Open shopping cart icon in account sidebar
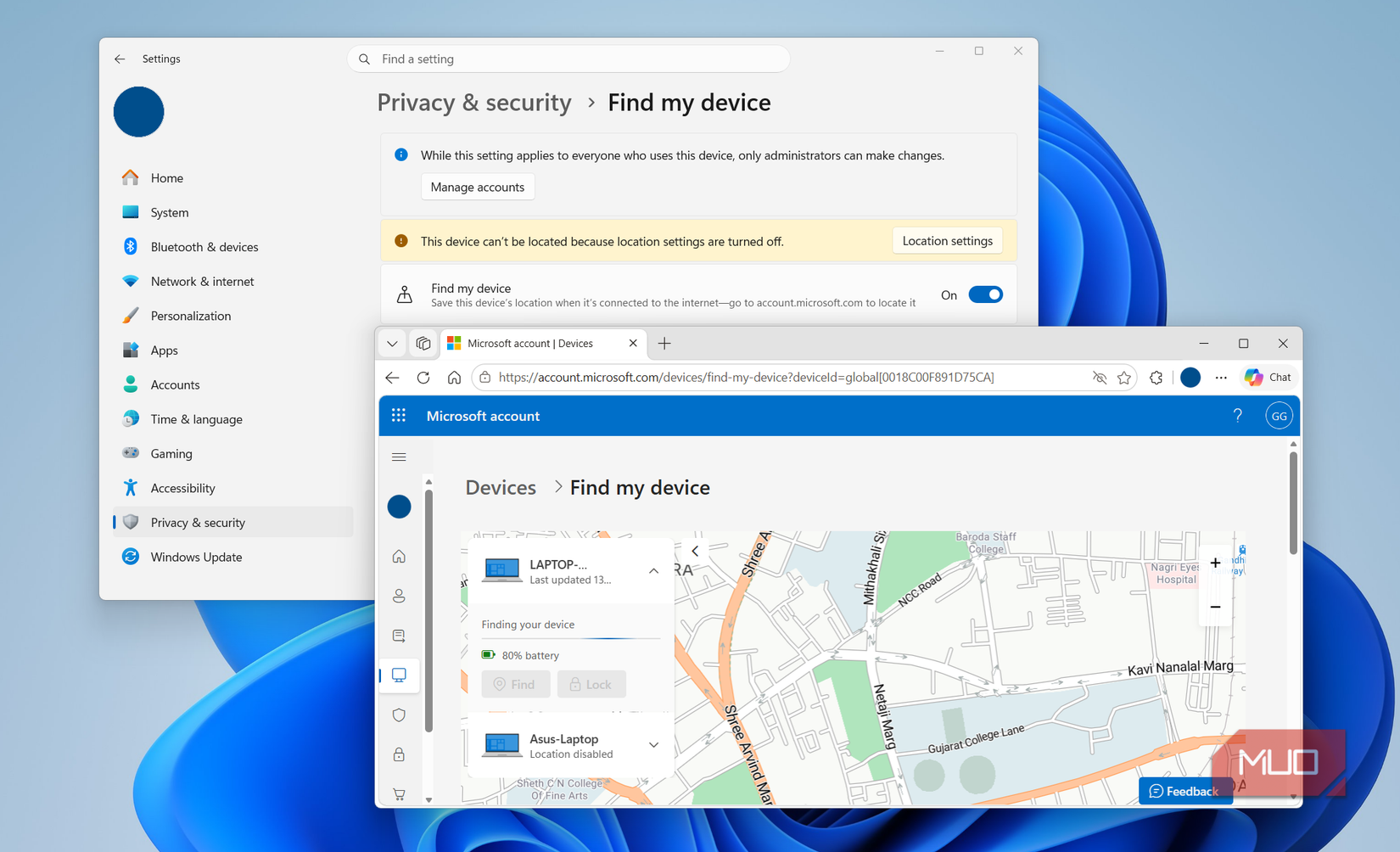This screenshot has width=1400, height=852. point(399,794)
